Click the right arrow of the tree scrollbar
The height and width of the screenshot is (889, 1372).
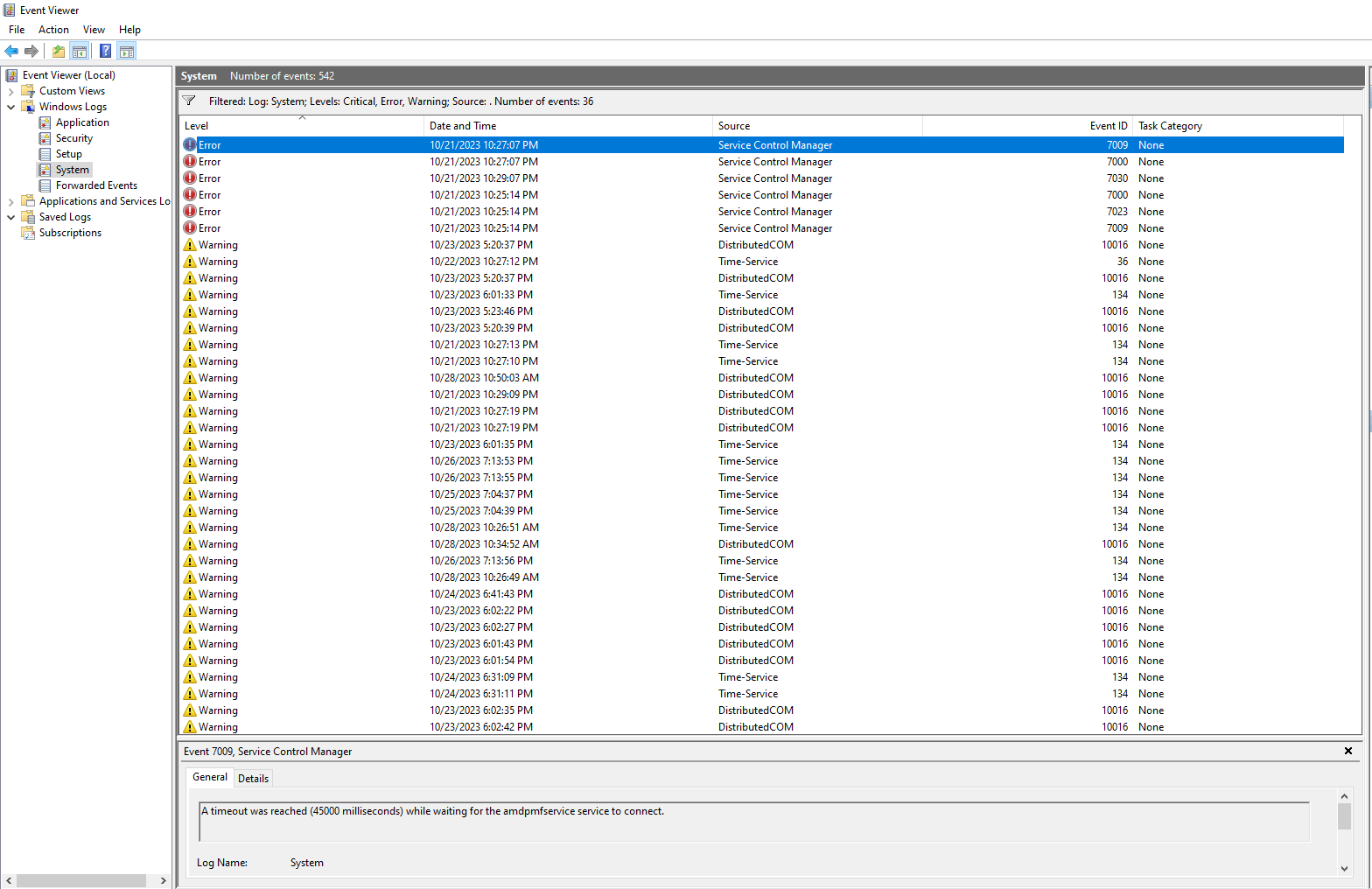[163, 880]
